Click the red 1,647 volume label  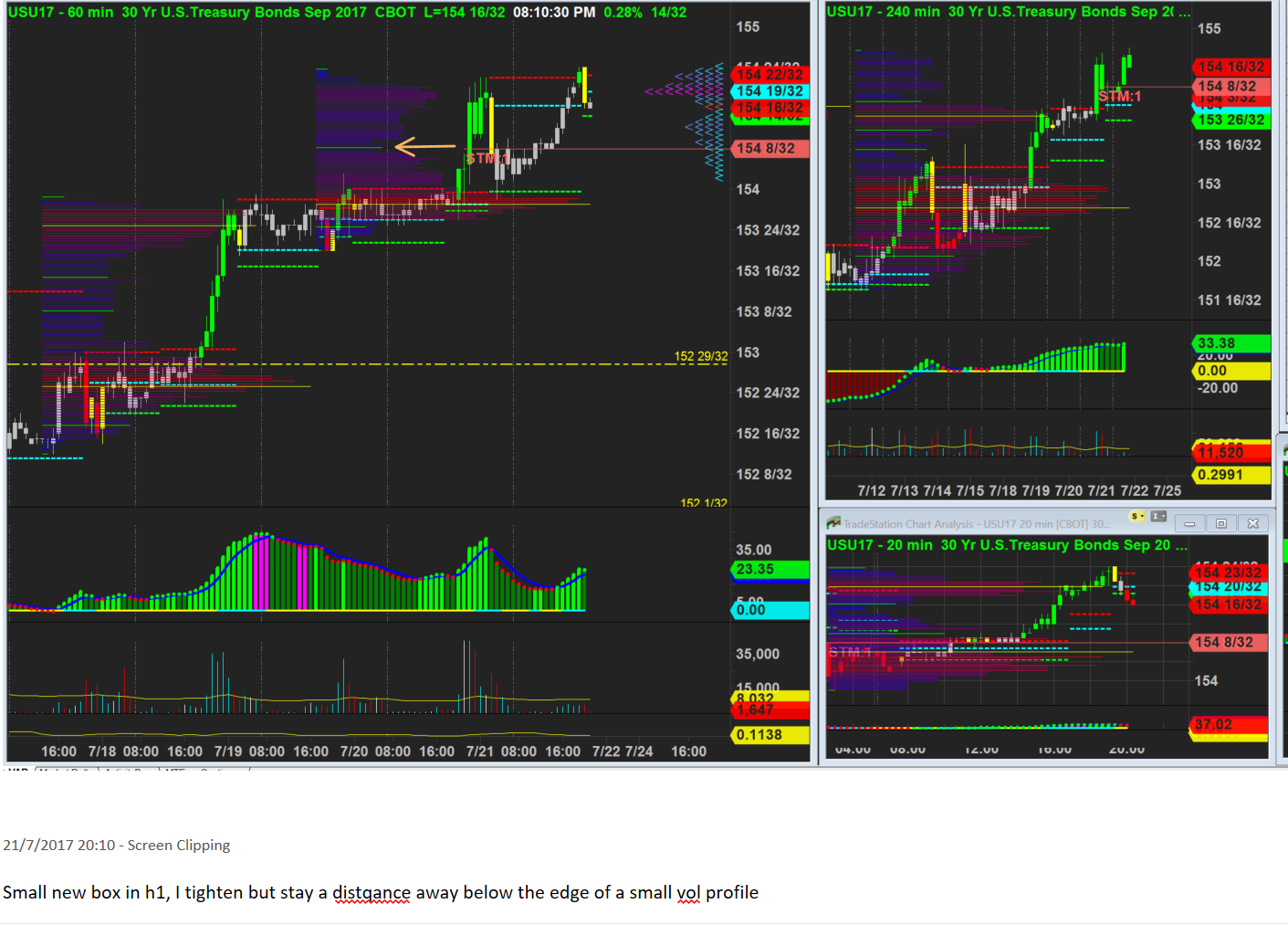coord(770,710)
